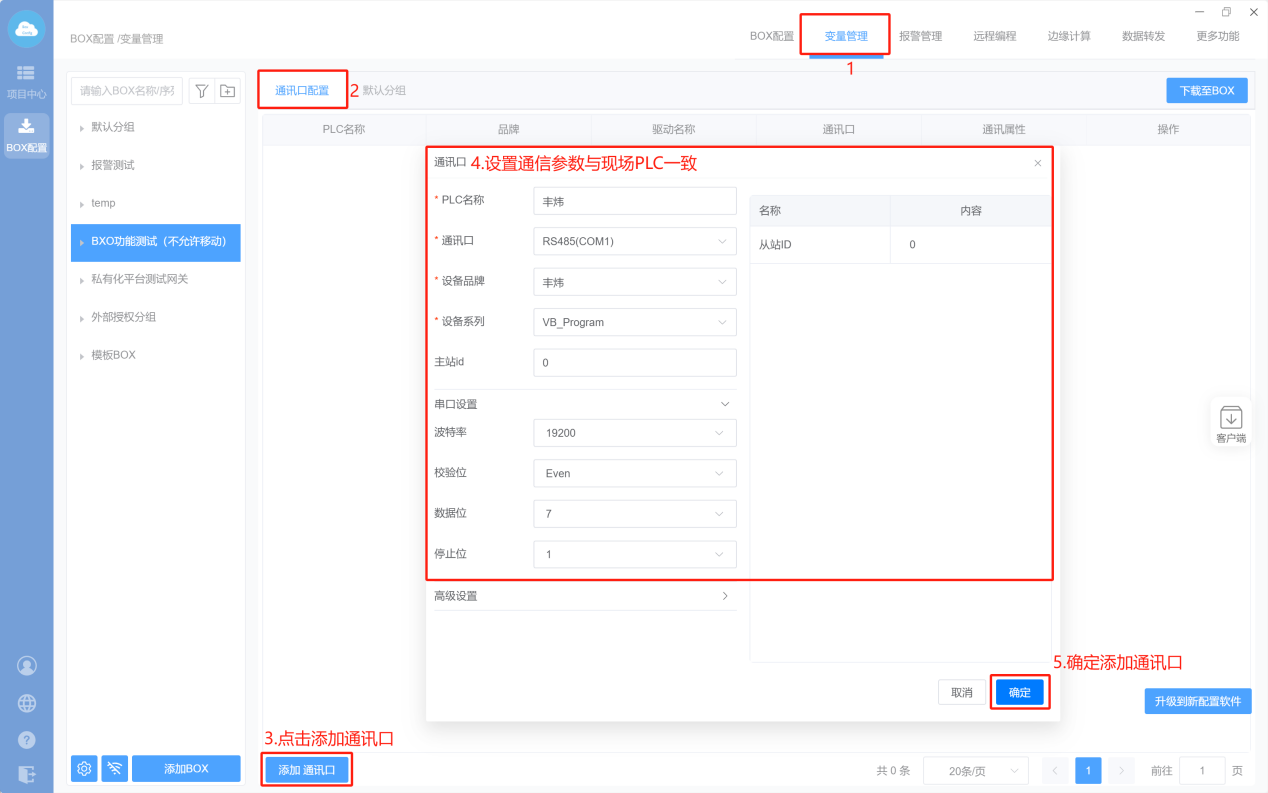Click the 下载至BOX button
The width and height of the screenshot is (1268, 793).
1206,90
